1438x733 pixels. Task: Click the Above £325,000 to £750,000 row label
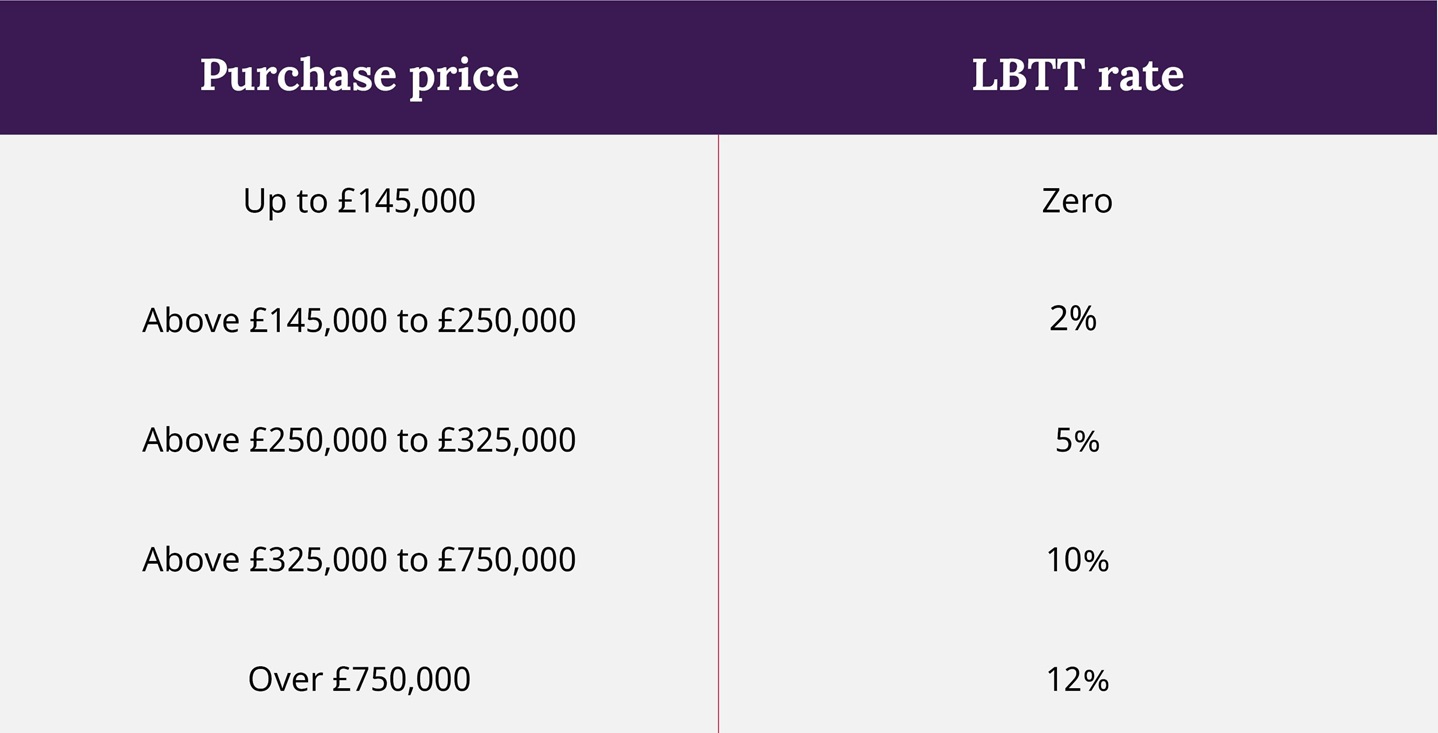[359, 559]
